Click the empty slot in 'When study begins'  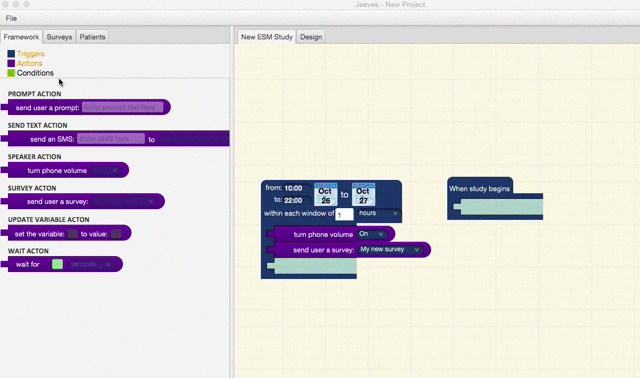[499, 207]
